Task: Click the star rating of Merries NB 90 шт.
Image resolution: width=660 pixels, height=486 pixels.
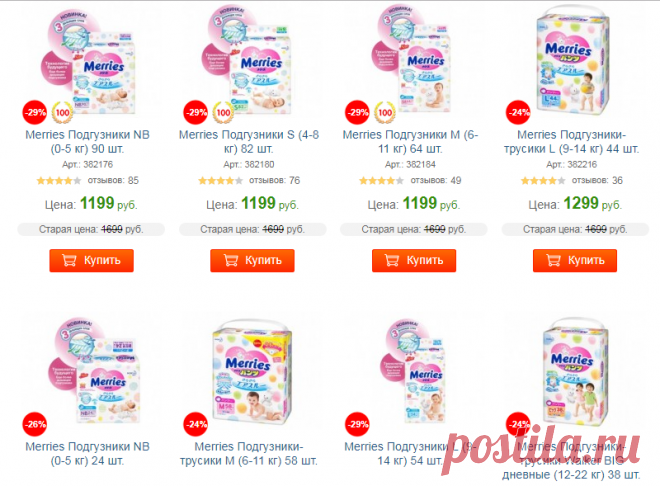Action: pyautogui.click(x=59, y=181)
